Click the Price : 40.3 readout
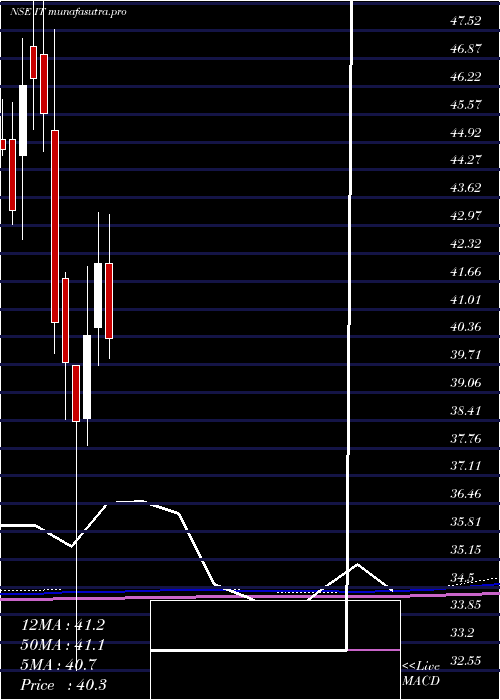500x700 pixels. point(63,685)
